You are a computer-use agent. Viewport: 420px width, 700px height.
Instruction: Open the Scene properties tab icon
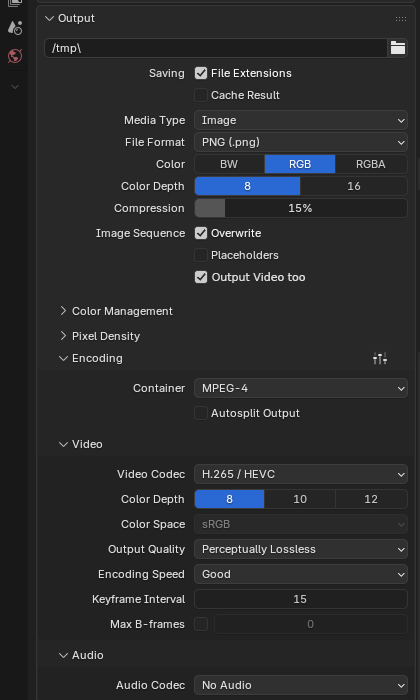[15, 28]
